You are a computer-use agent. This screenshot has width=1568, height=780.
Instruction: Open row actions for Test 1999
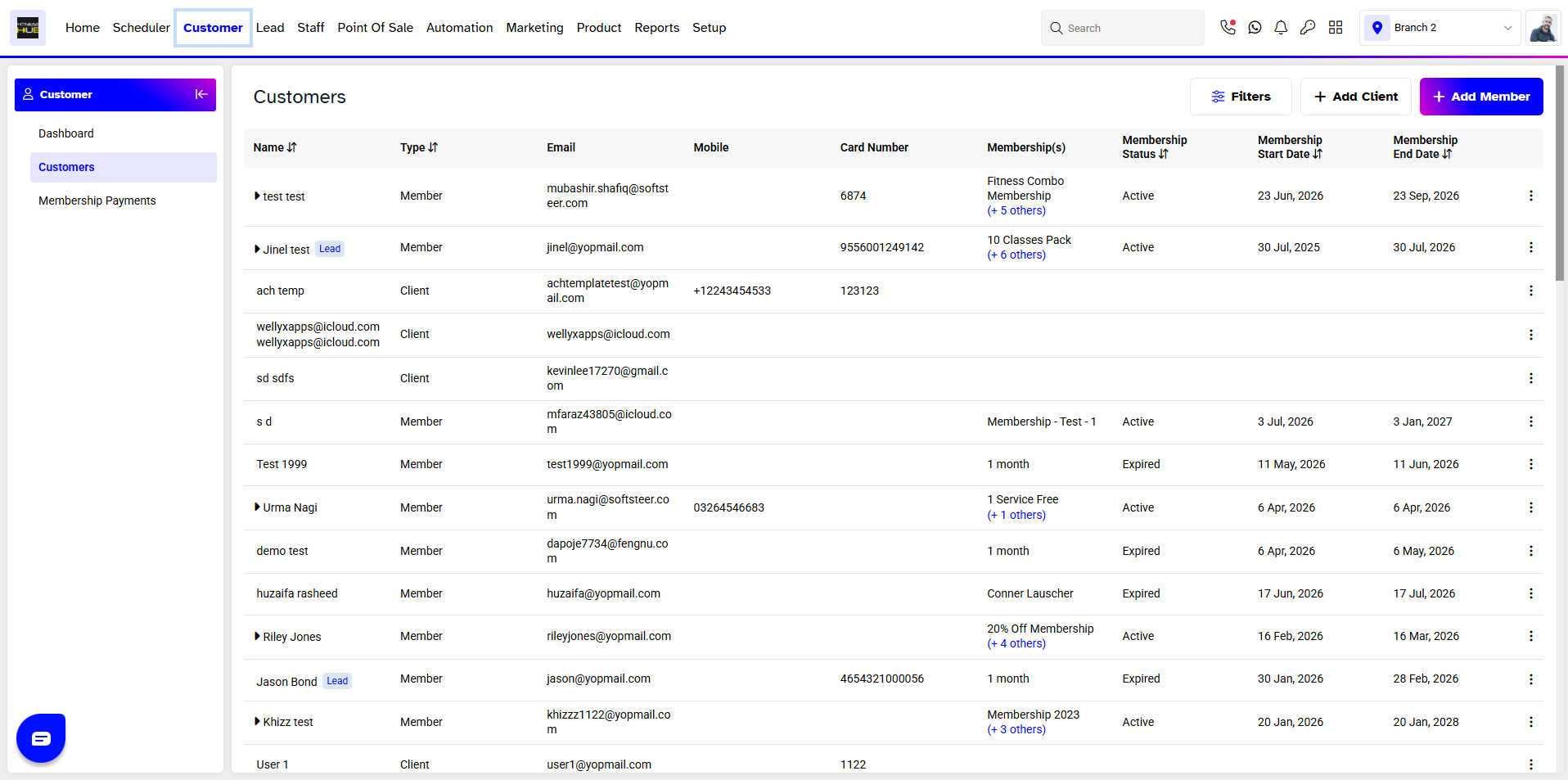click(1531, 464)
